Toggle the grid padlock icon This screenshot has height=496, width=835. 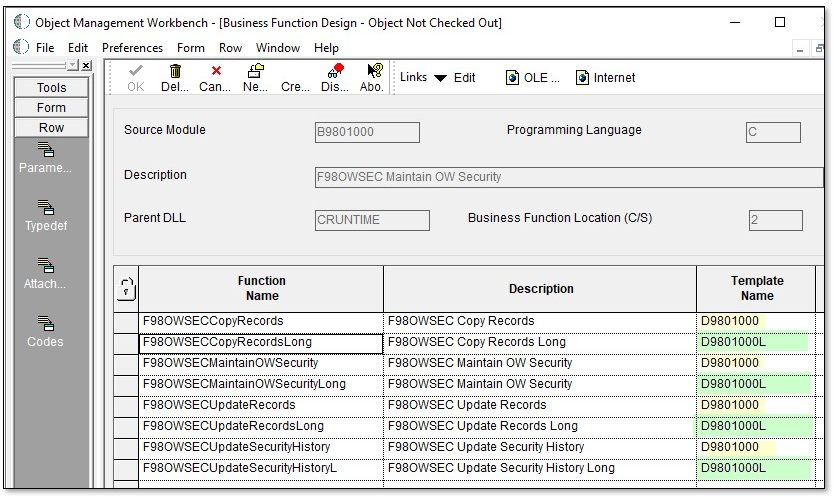[126, 289]
